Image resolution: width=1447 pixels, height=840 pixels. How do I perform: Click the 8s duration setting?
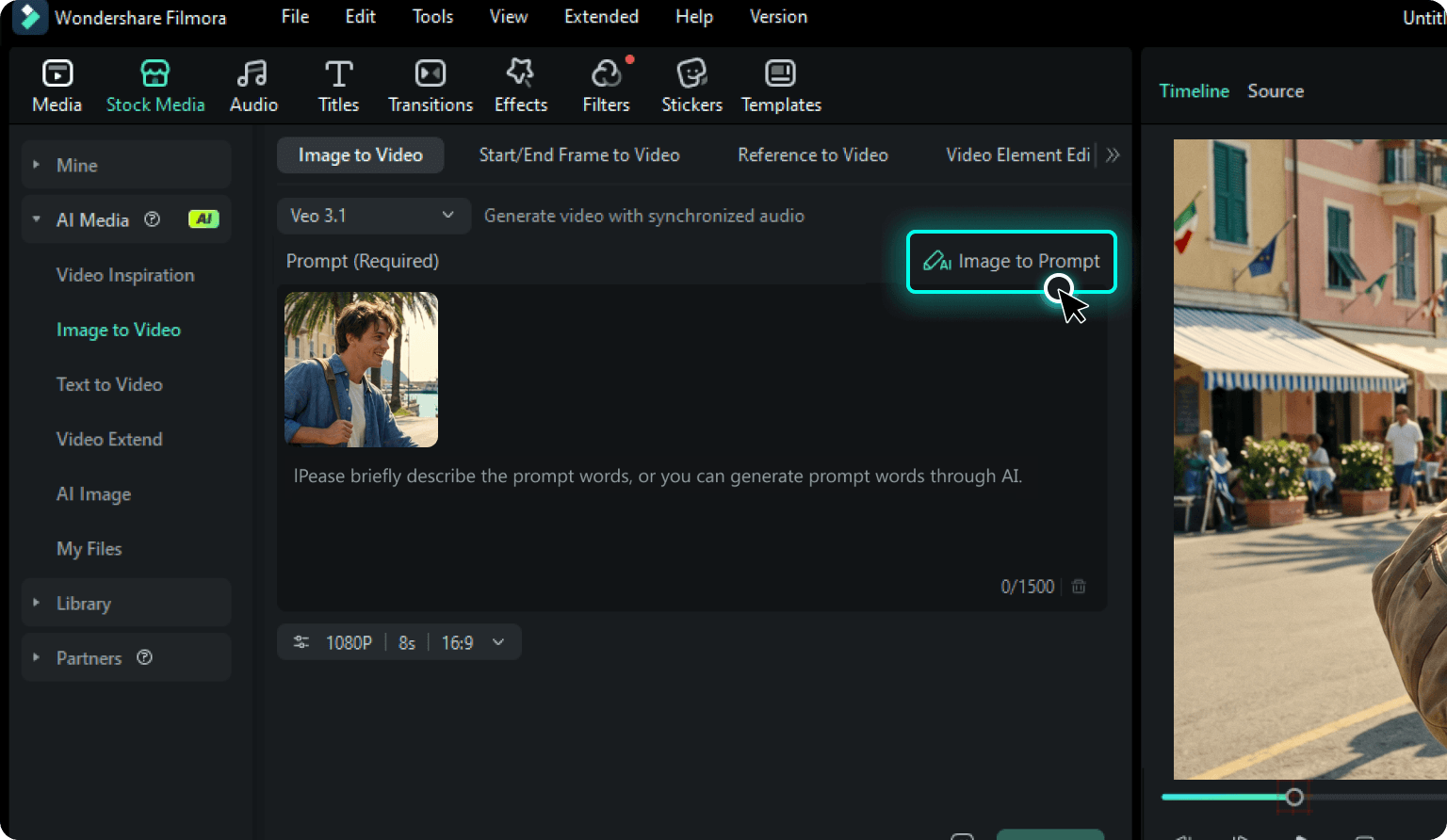tap(407, 642)
